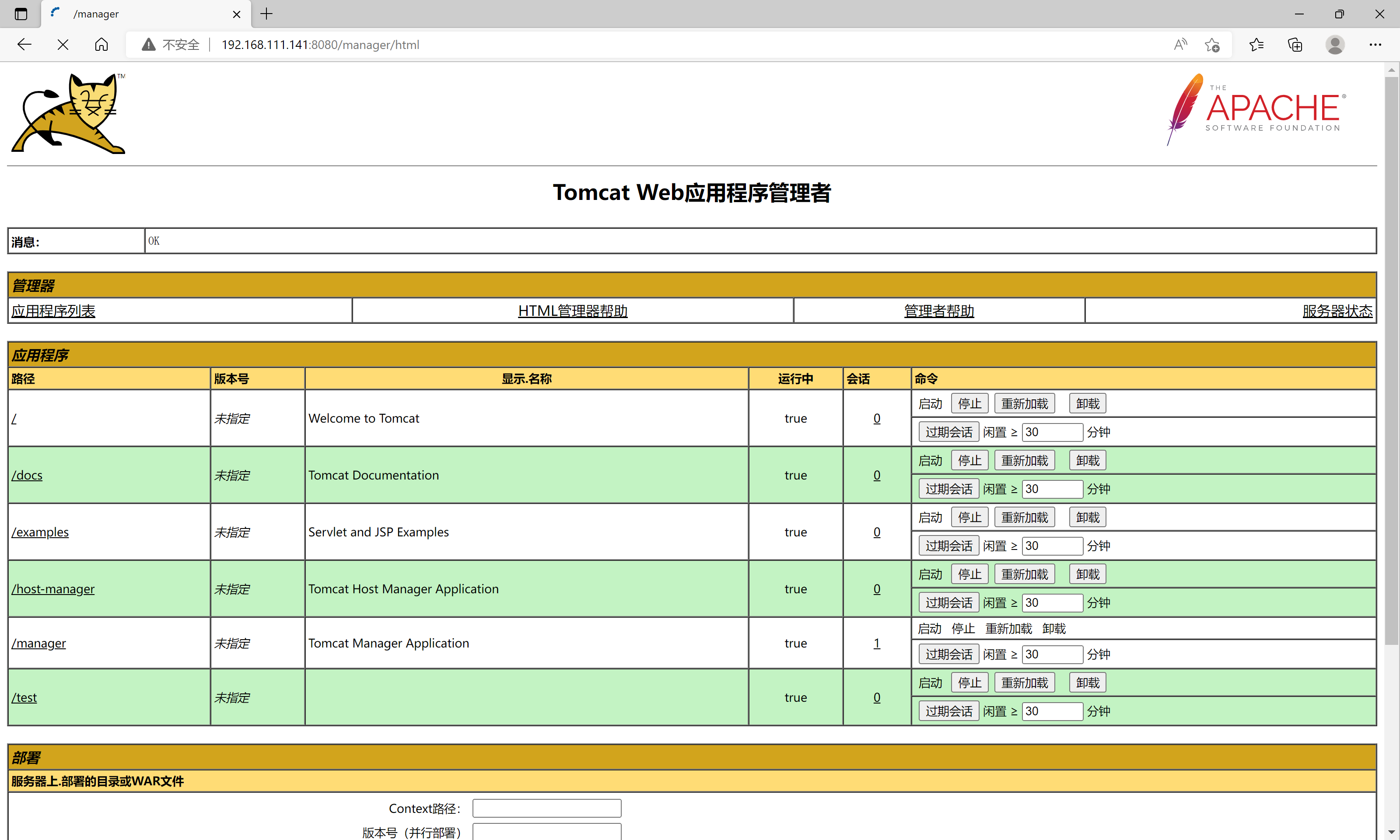1400x840 pixels.
Task: Open the /manager path link
Action: (38, 643)
